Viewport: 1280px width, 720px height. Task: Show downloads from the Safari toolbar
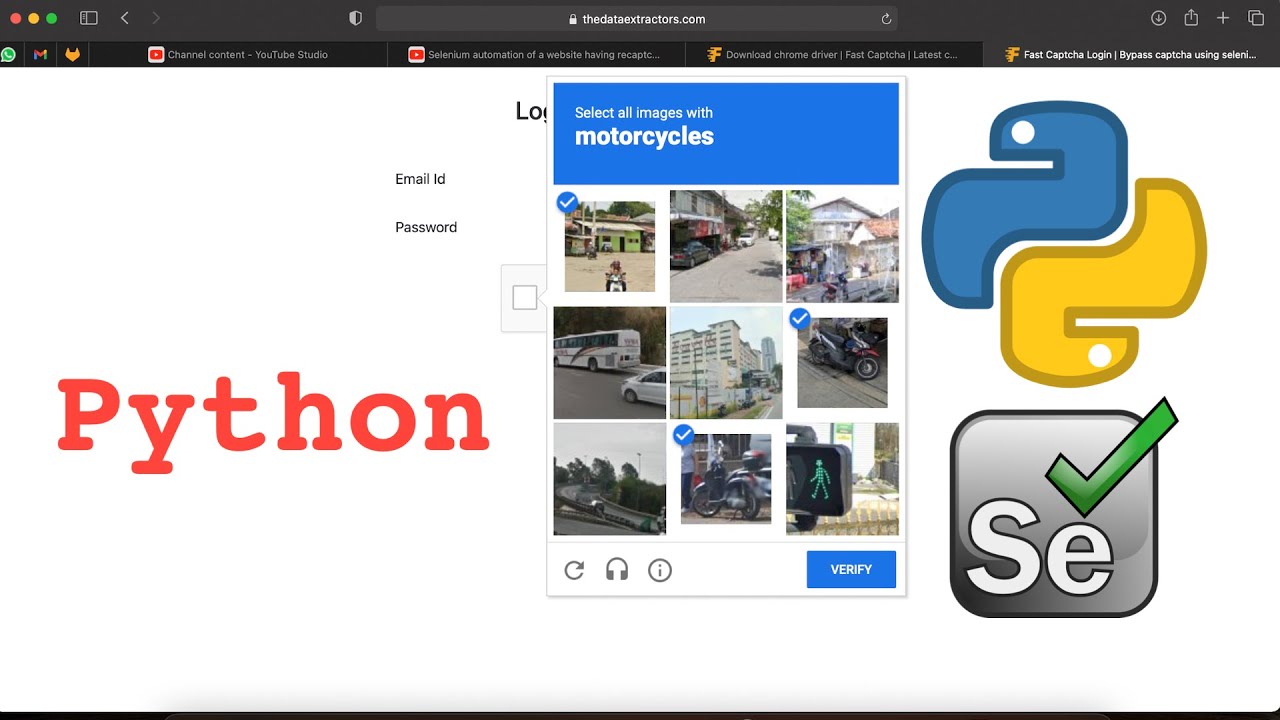point(1159,18)
